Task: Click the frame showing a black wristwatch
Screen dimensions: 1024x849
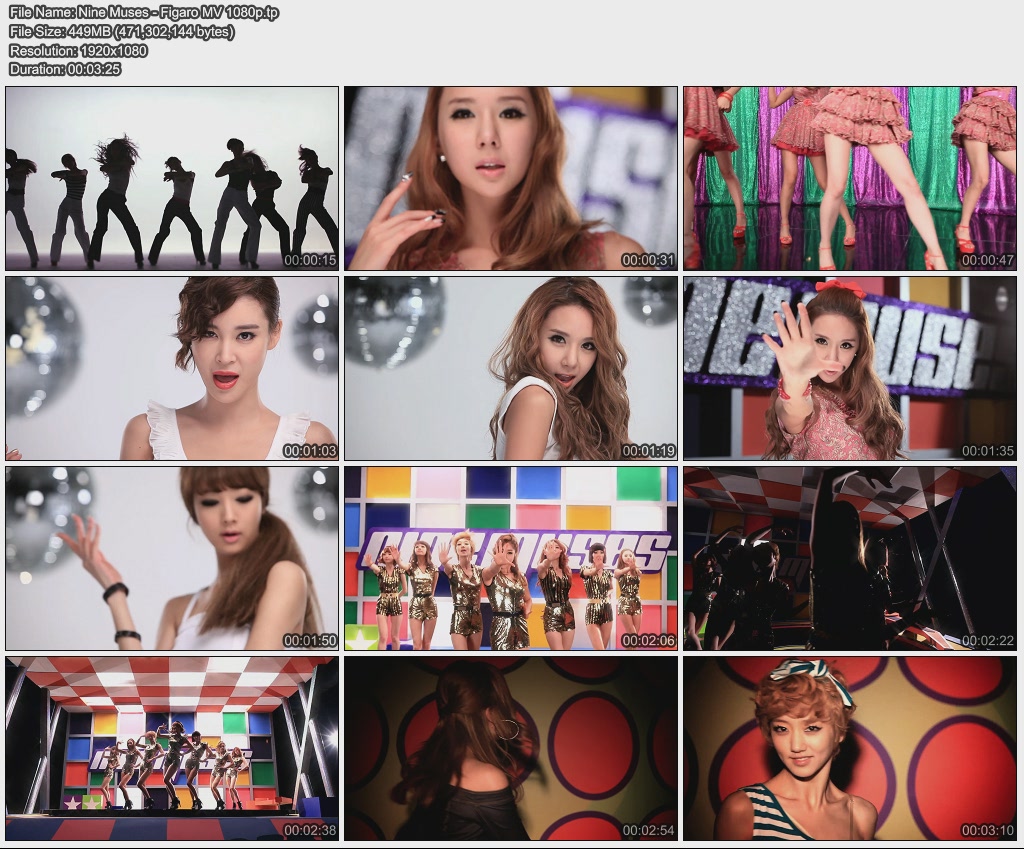Action: (x=170, y=558)
